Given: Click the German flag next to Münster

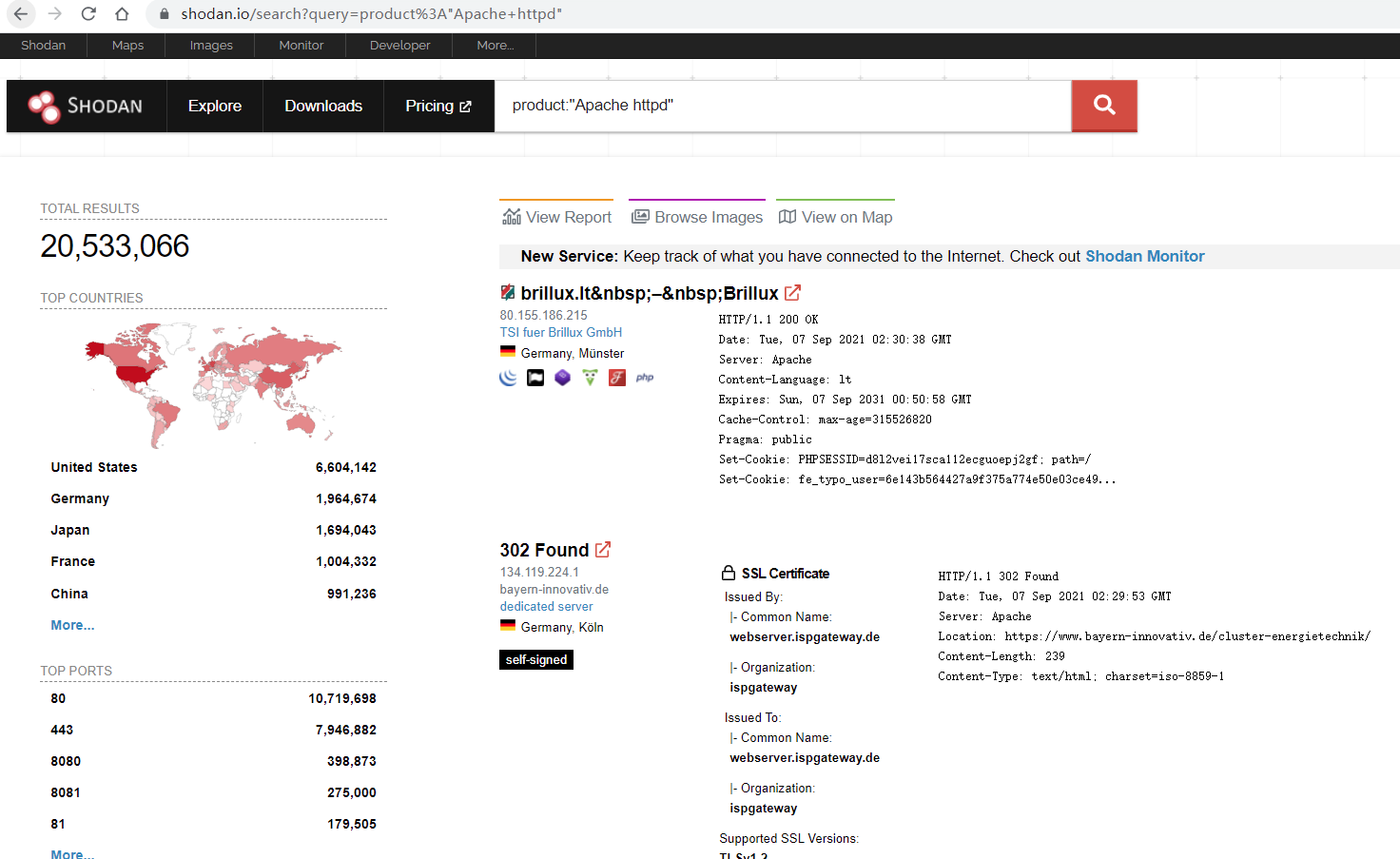Looking at the screenshot, I should click(x=508, y=352).
